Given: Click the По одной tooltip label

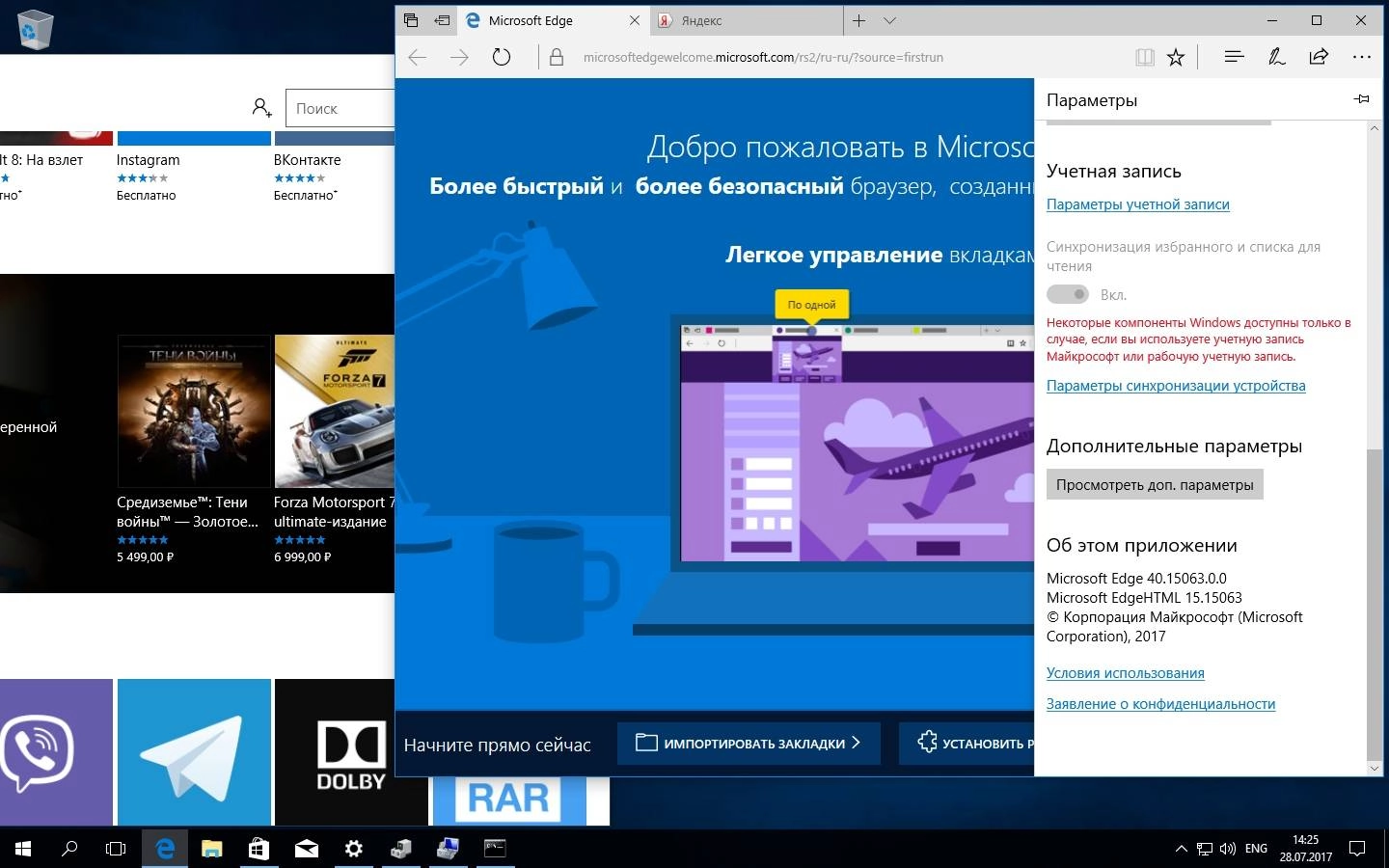Looking at the screenshot, I should click(811, 305).
